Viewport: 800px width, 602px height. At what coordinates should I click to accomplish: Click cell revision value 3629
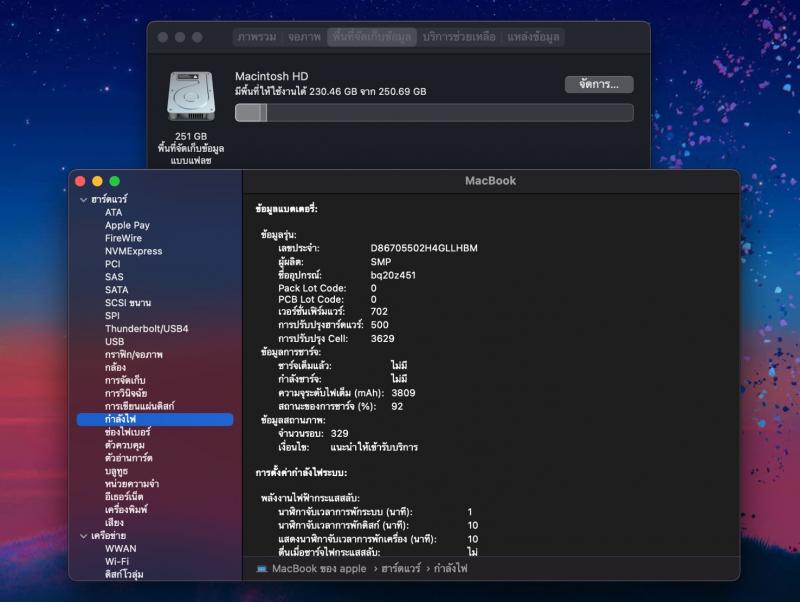click(x=382, y=339)
